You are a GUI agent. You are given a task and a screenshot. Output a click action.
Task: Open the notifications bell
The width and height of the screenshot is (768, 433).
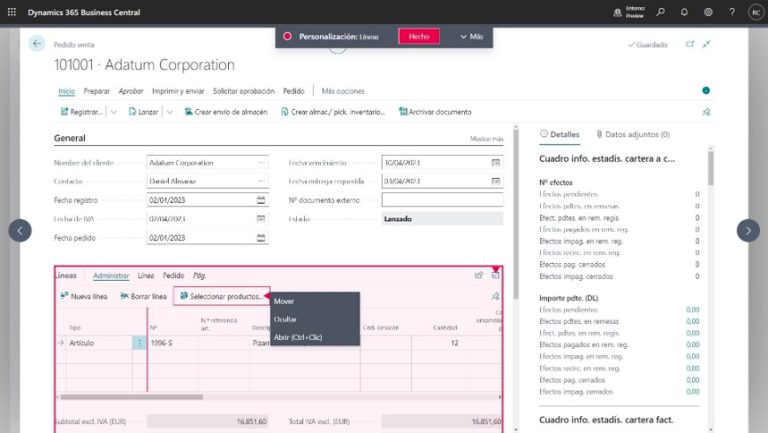684,12
